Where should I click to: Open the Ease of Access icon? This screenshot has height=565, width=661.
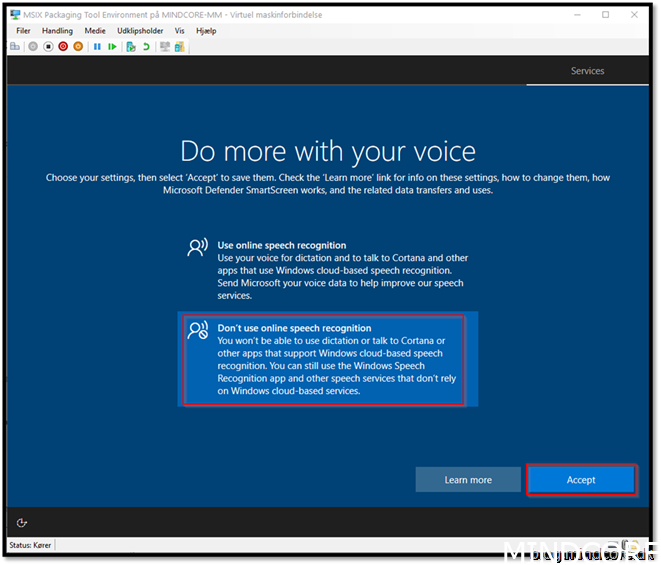point(22,522)
